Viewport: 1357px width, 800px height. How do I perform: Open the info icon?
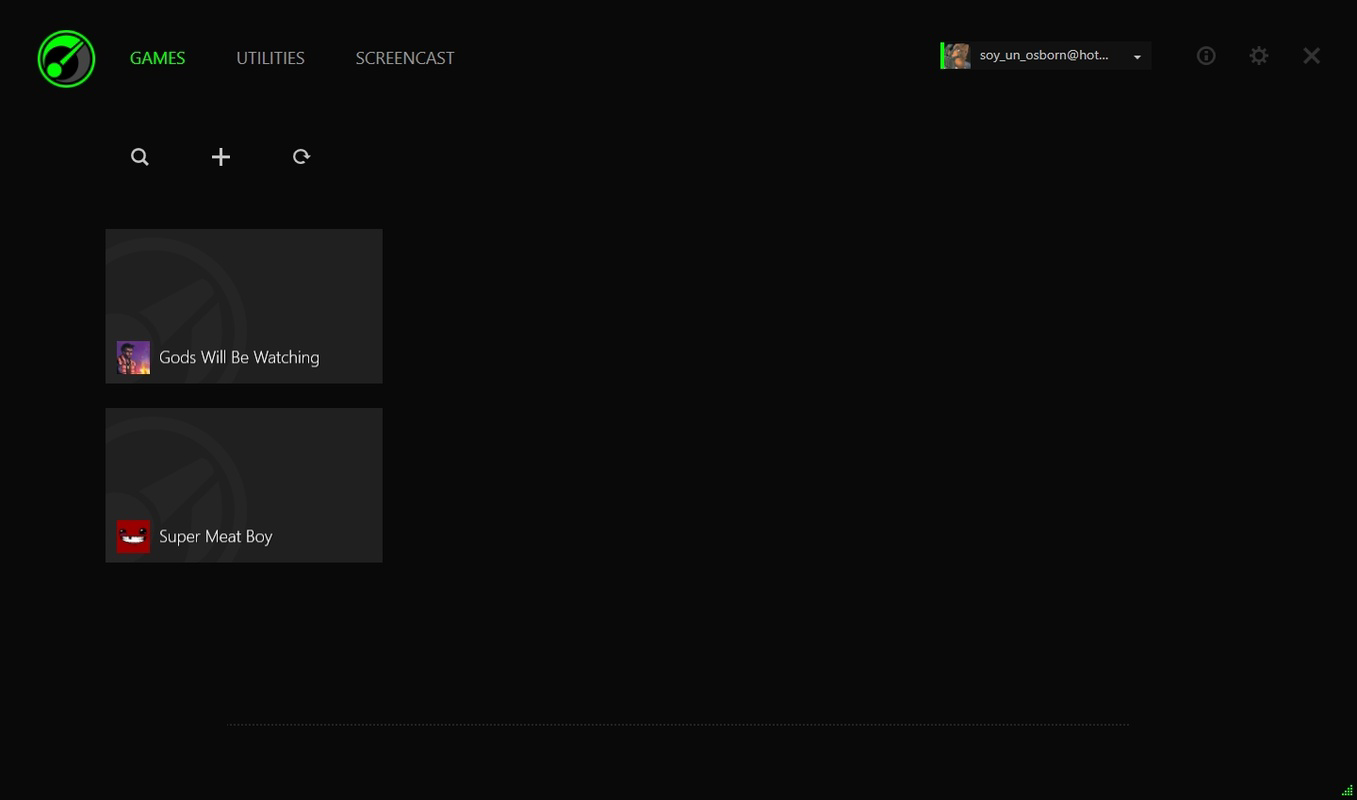1206,56
